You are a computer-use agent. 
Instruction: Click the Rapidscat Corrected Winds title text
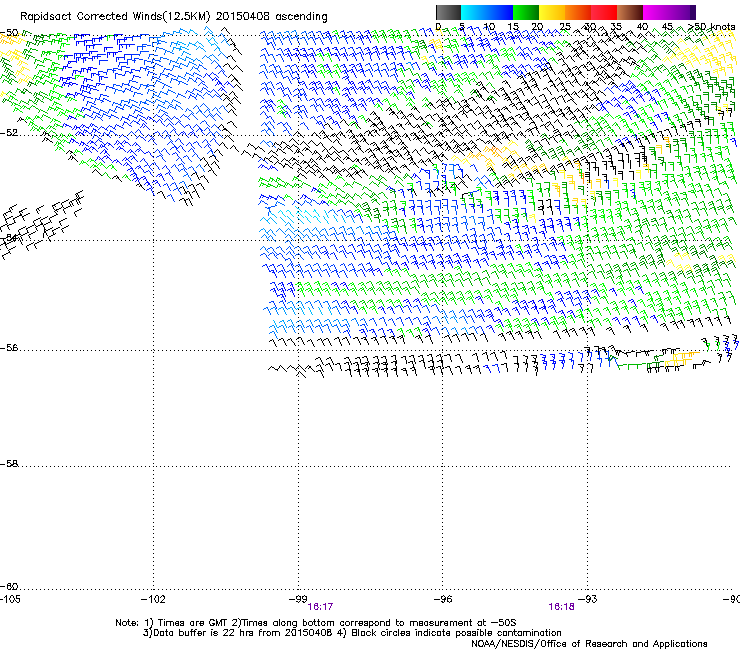click(174, 17)
